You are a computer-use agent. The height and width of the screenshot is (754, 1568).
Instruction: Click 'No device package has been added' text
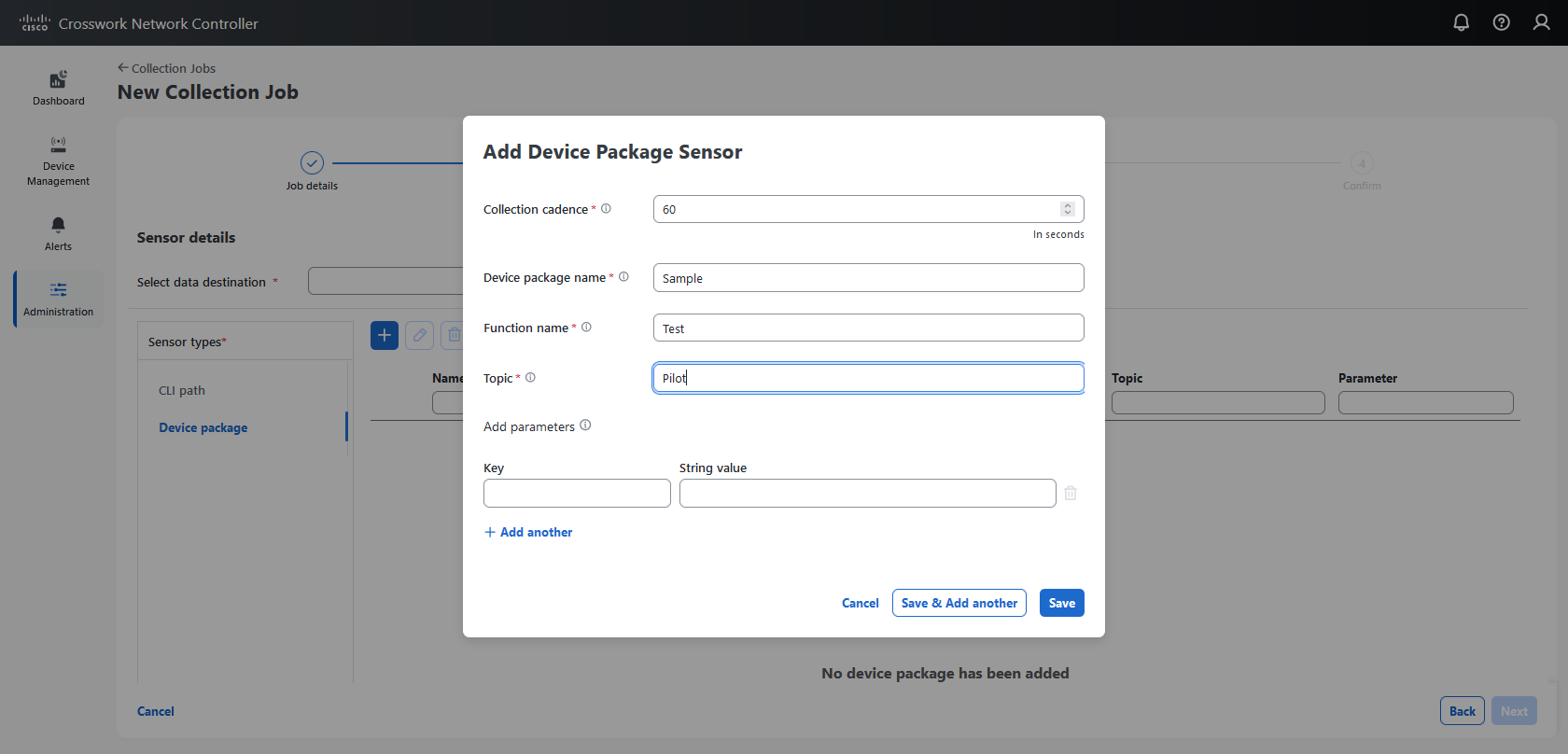[945, 673]
